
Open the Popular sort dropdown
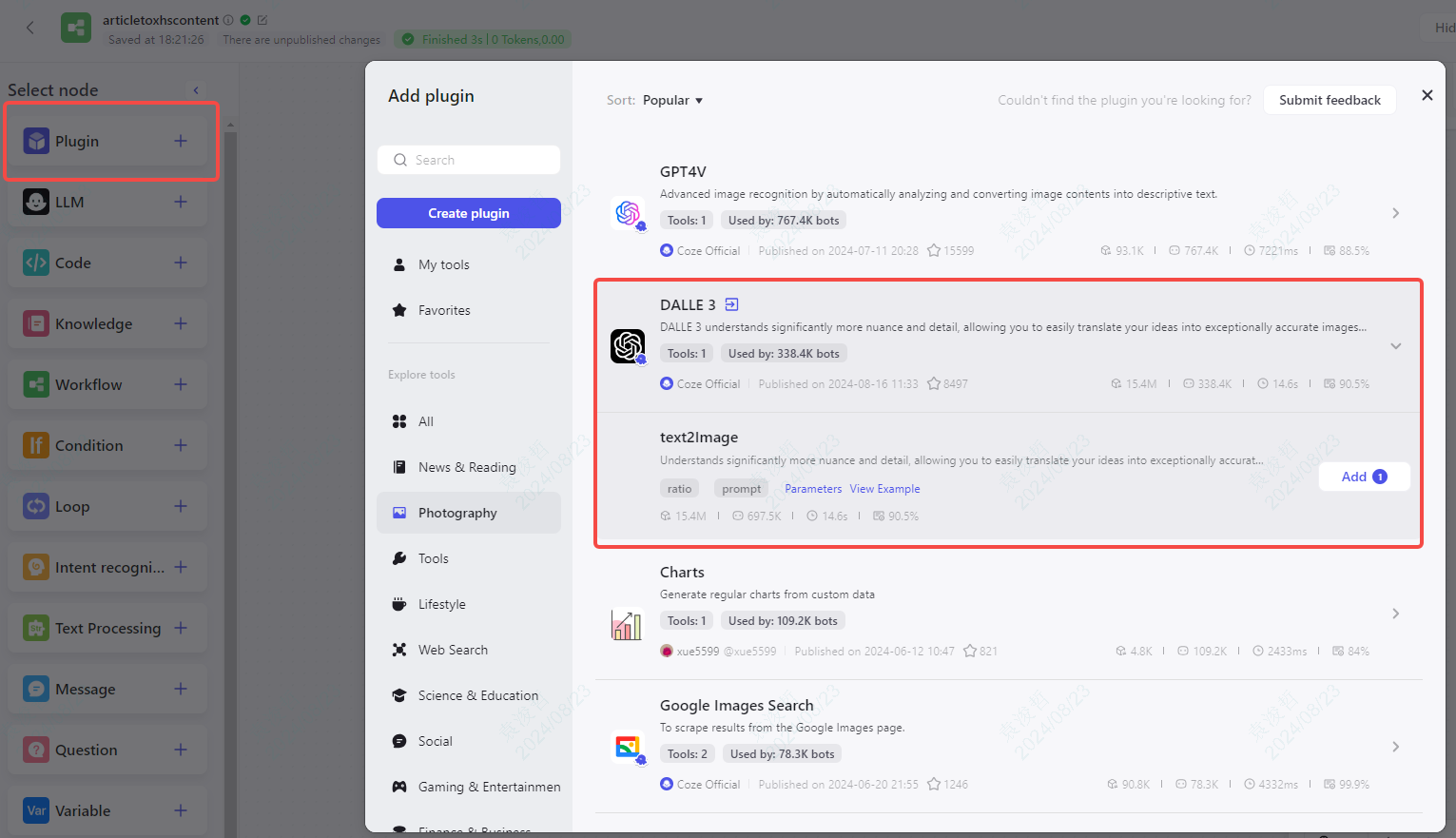point(671,100)
